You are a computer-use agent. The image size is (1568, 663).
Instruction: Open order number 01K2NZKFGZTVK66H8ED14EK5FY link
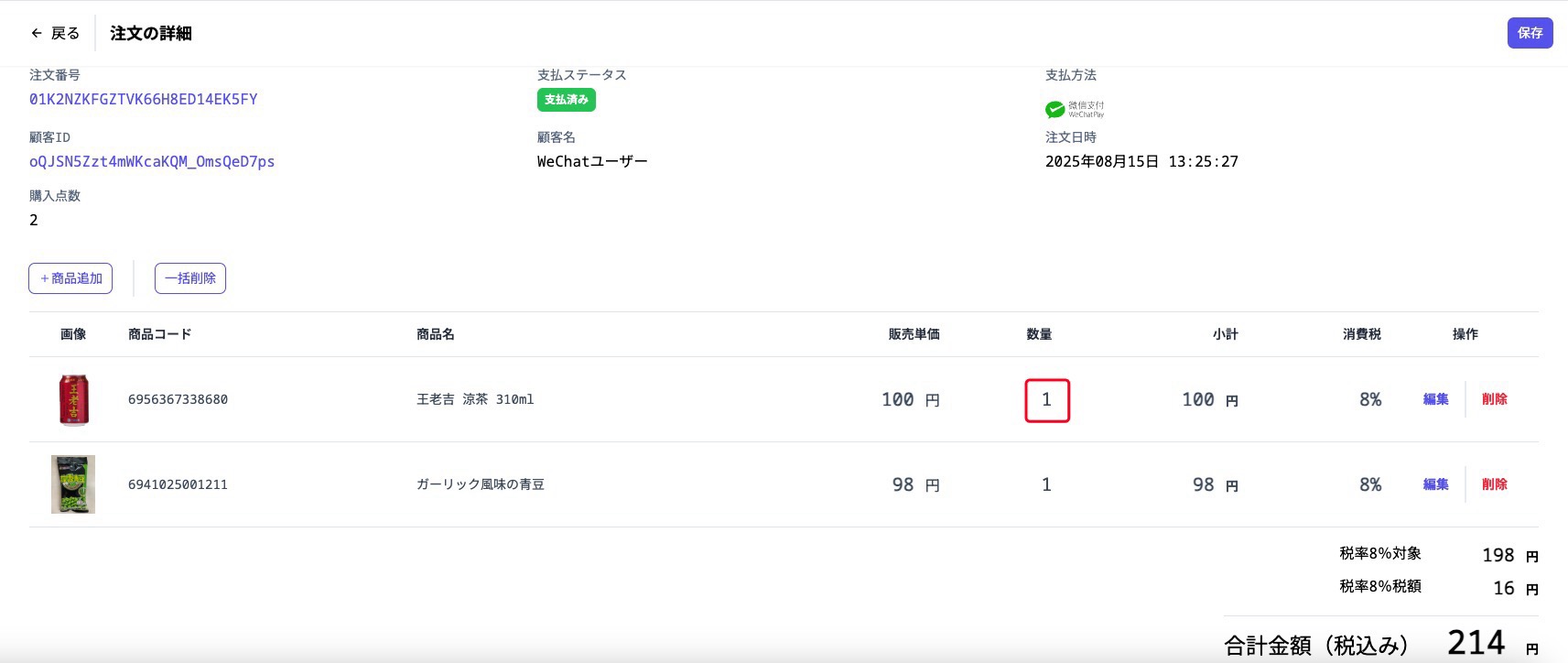pyautogui.click(x=144, y=99)
